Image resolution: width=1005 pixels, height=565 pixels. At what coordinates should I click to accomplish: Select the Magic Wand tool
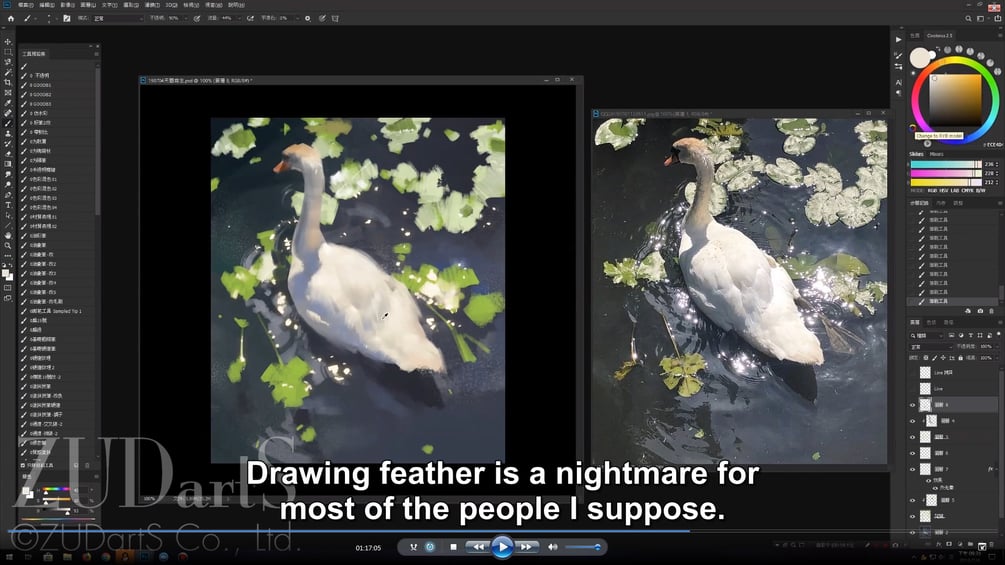[8, 72]
